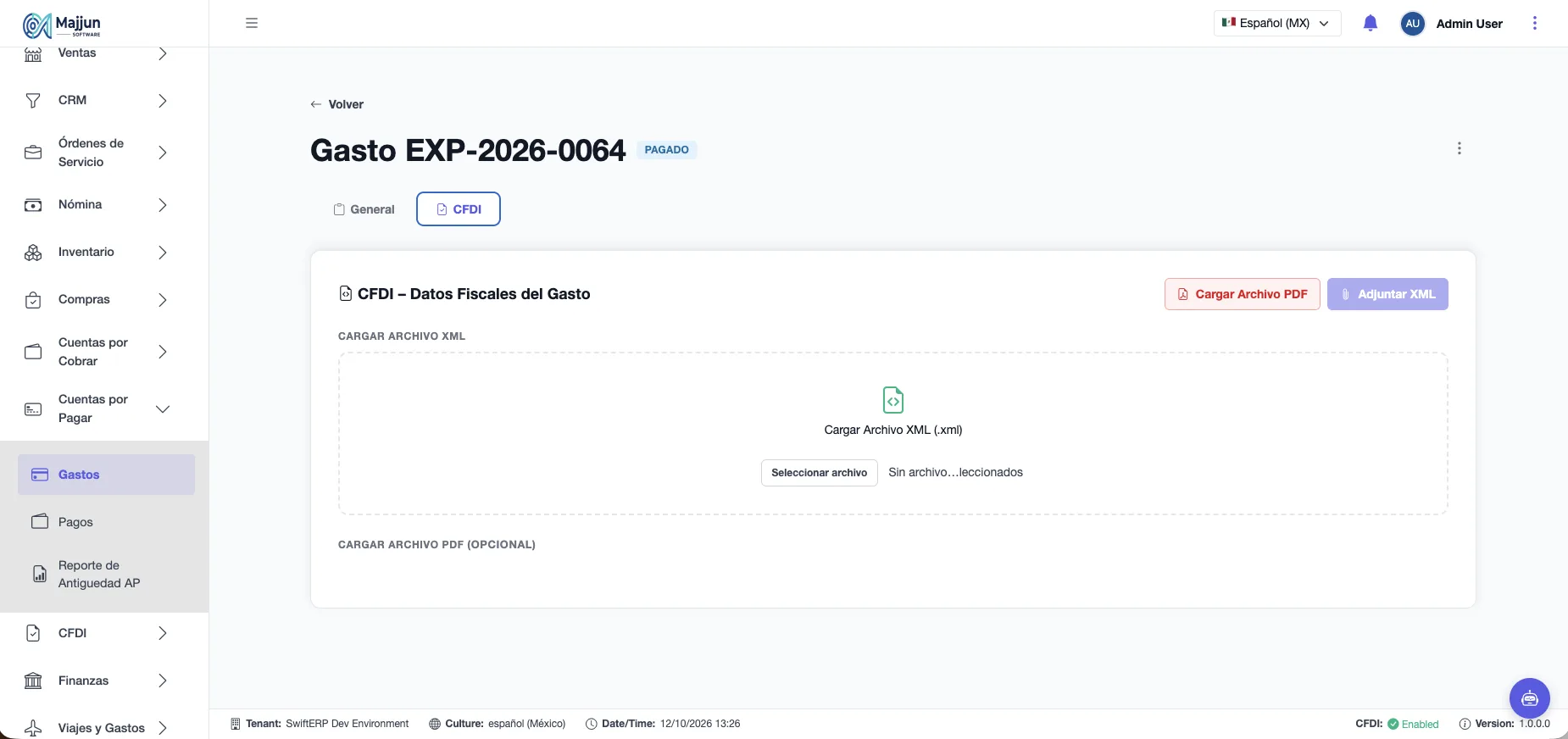Open the top bar three-dot menu
Viewport: 1568px width, 739px height.
(x=1535, y=23)
